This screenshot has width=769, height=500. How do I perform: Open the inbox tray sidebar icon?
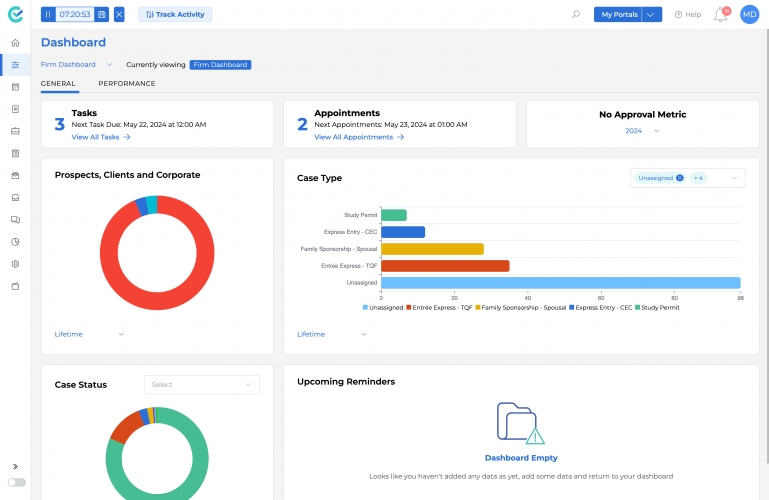pos(16,198)
